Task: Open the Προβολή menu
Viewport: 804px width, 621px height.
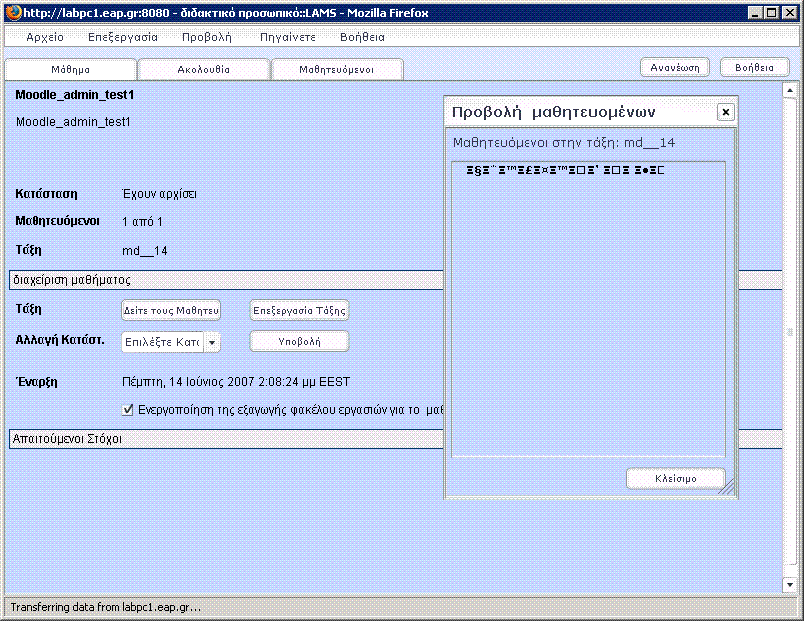Action: 207,37
